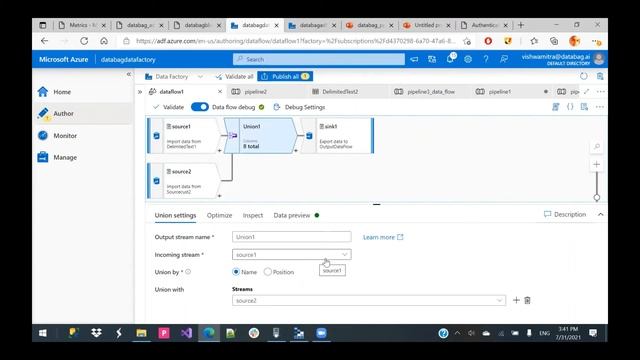Click the Discard all icon in factory toolbar
Viewport: 640px width, 360px height.
click(600, 76)
